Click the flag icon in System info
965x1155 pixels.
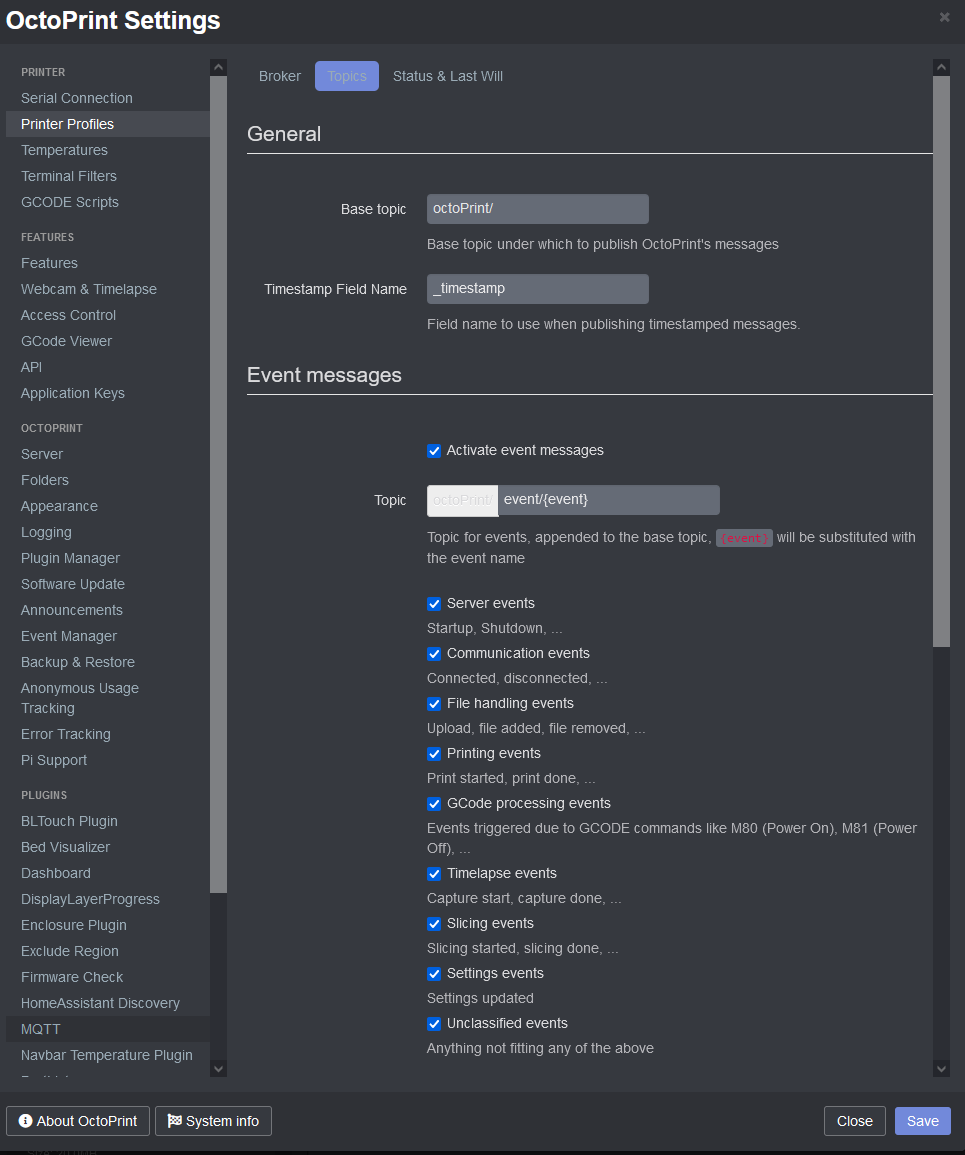tap(175, 1120)
